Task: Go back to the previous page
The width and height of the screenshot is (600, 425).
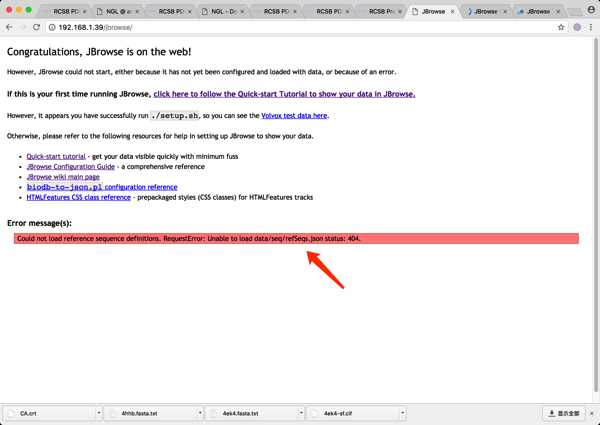Action: tap(10, 27)
